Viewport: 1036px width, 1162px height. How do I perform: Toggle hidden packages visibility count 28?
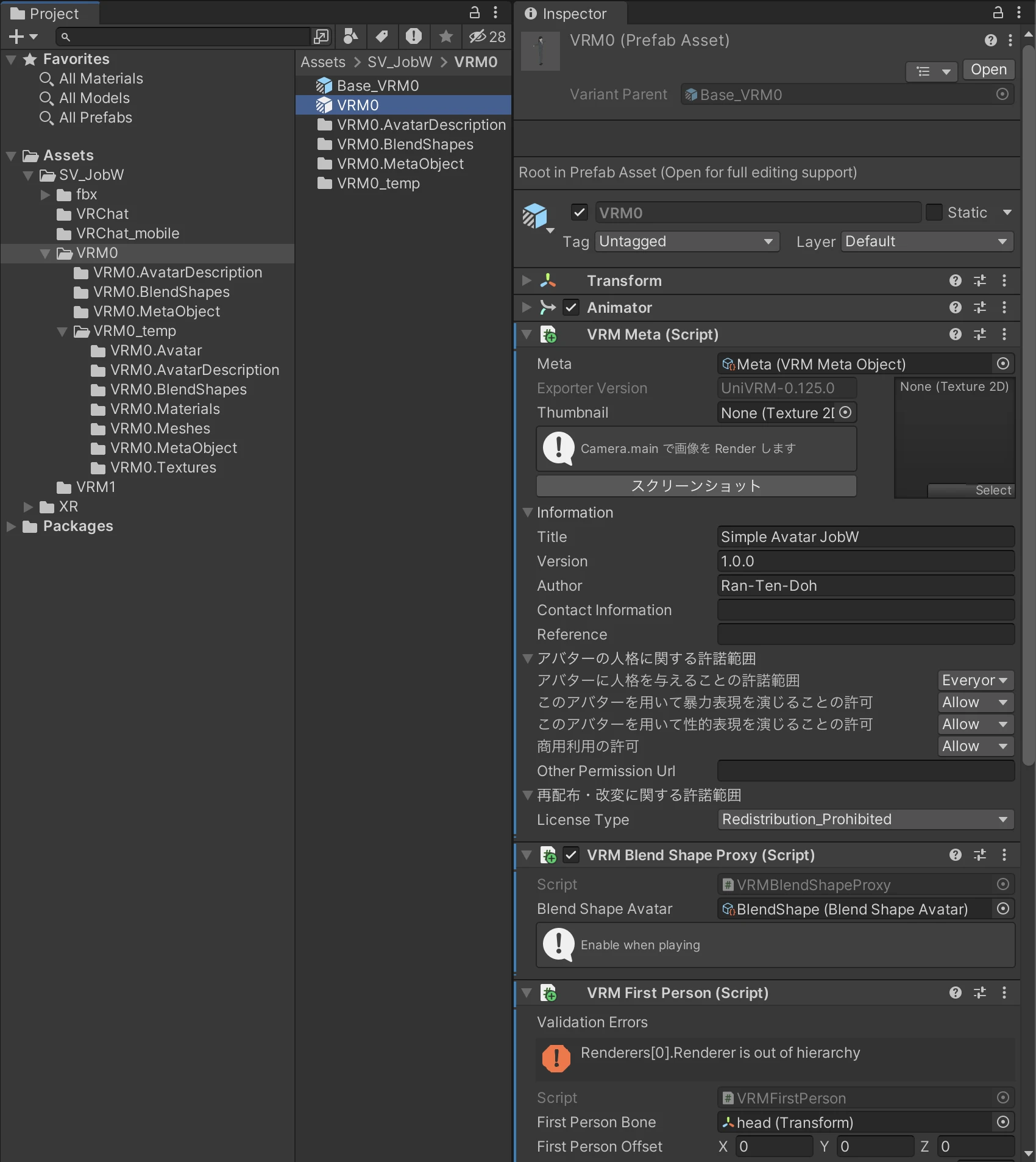click(487, 37)
